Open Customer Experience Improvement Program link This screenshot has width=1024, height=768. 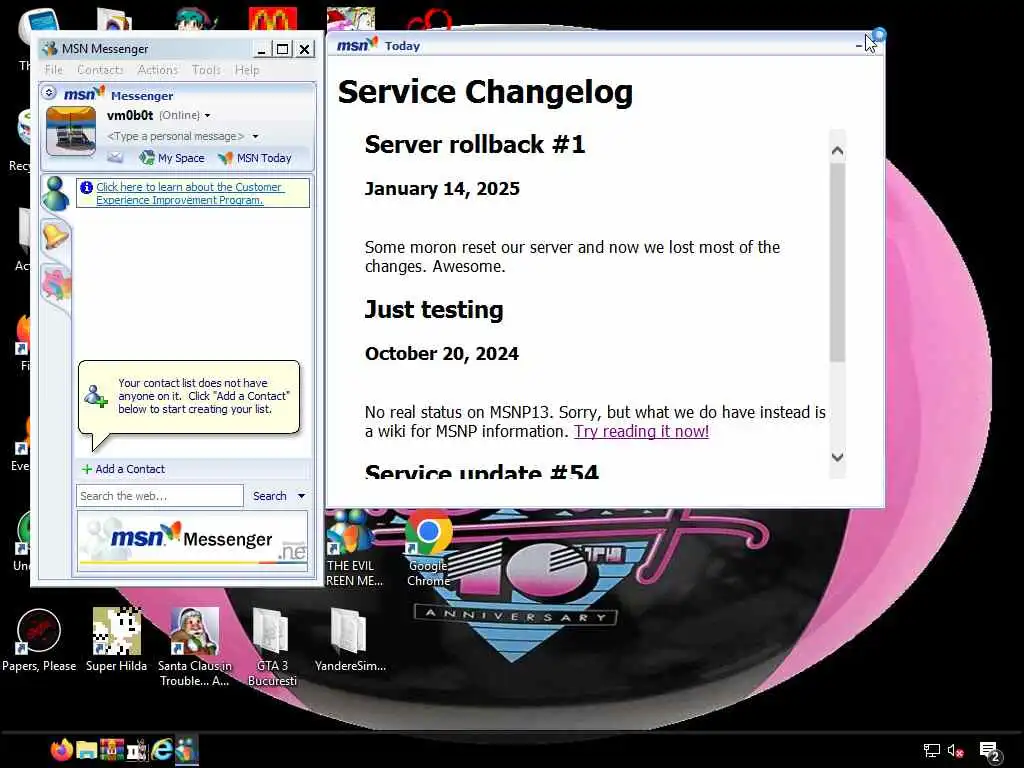tap(189, 193)
